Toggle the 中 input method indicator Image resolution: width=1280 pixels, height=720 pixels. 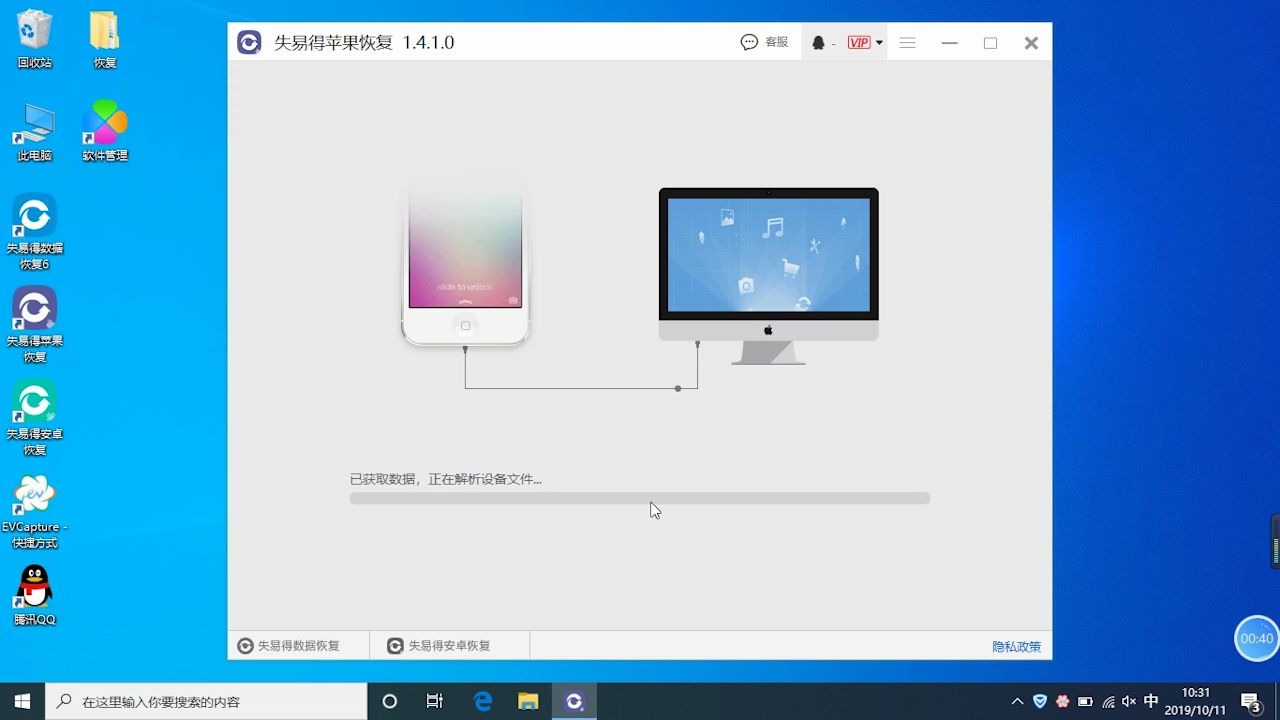(1151, 701)
